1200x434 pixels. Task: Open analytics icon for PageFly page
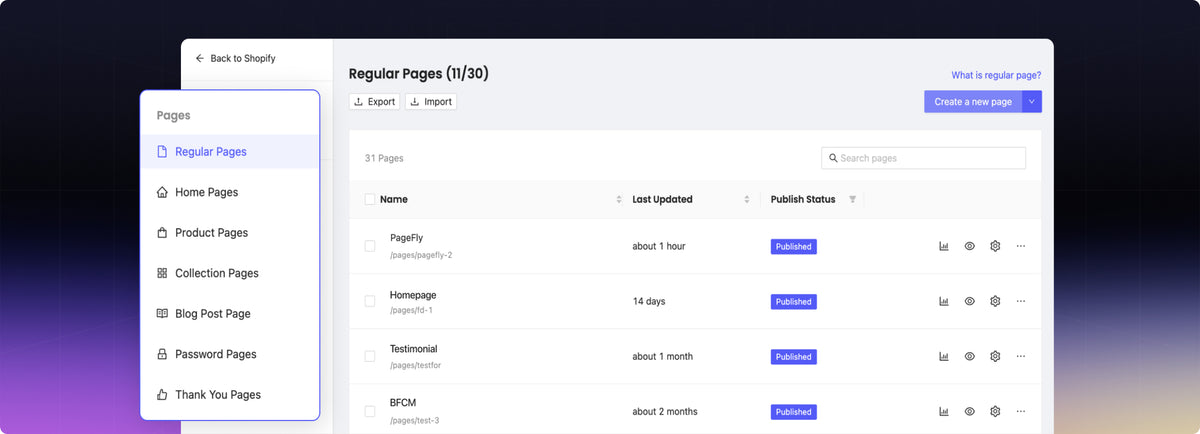click(943, 246)
